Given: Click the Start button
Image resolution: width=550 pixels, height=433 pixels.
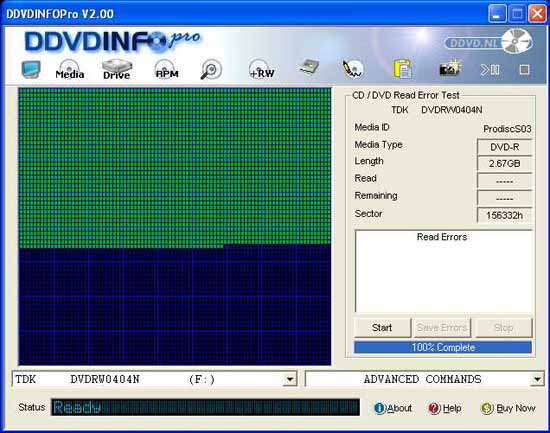Looking at the screenshot, I should (x=382, y=327).
